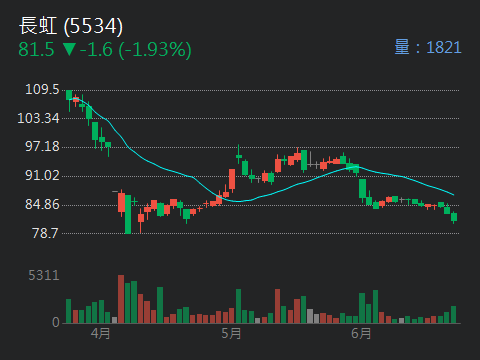480x360 pixels.
Task: Select the 5月 date marker
Action: 231,333
